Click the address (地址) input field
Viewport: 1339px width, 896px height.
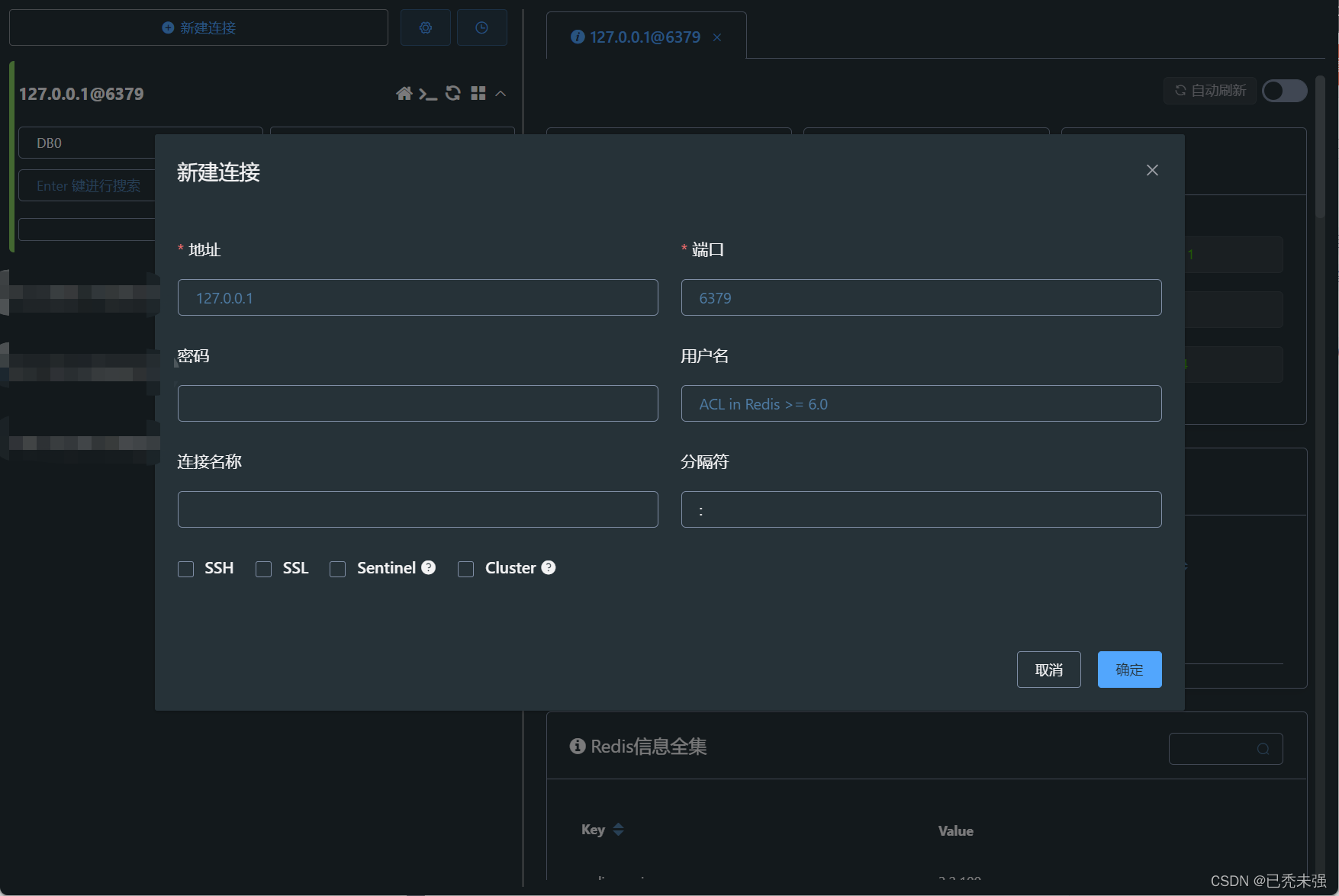click(x=418, y=297)
